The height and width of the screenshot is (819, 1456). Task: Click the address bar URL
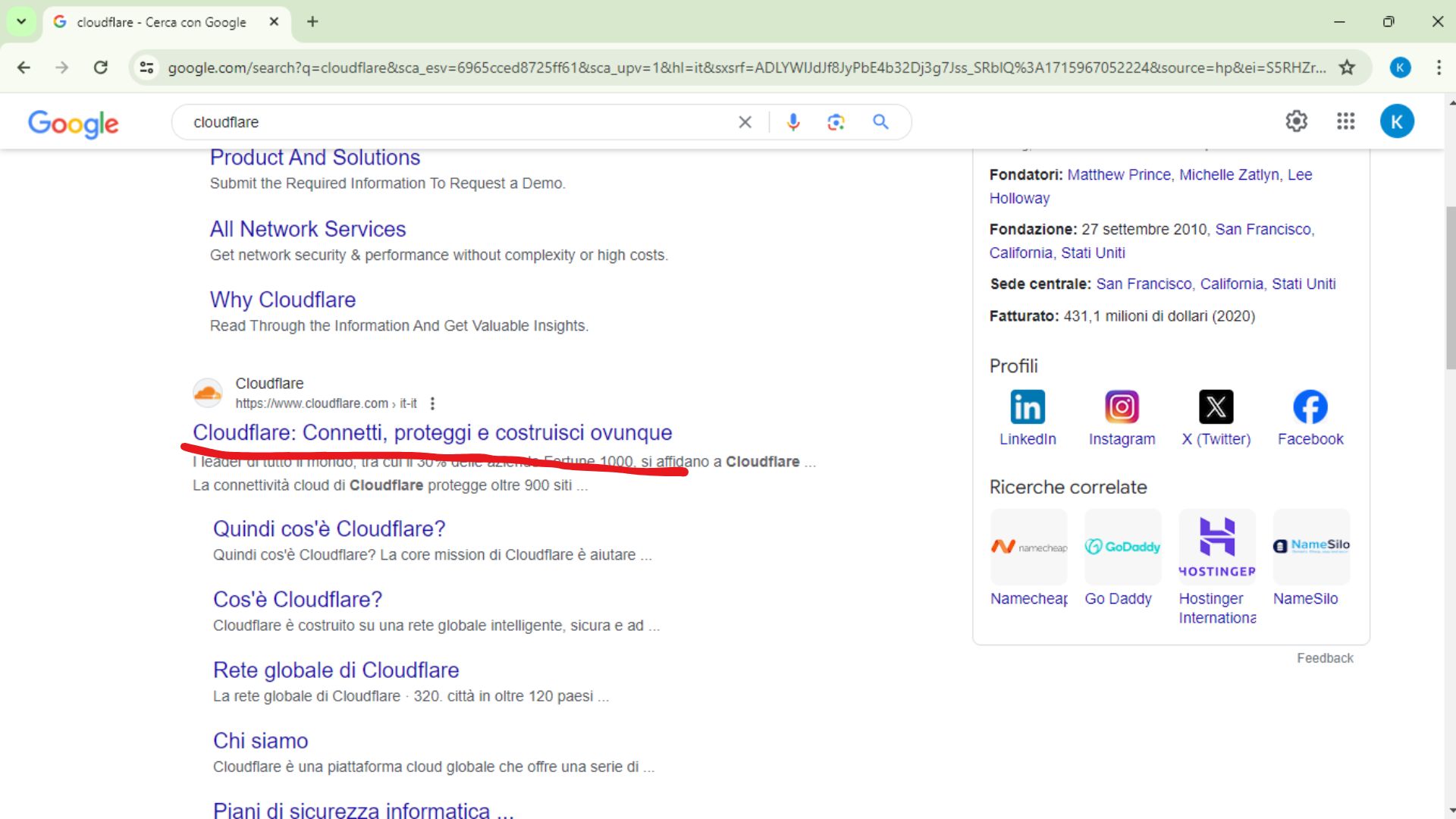click(x=747, y=67)
